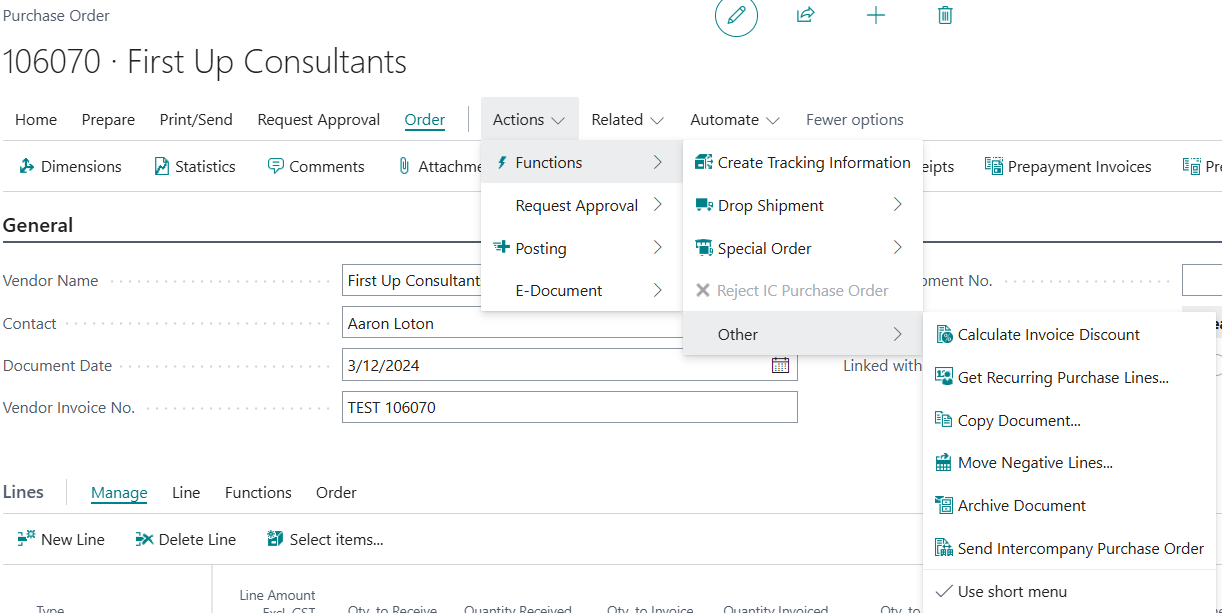Switch to Request Approval tab in ribbon
Viewport: 1222px width, 613px height.
pos(319,120)
